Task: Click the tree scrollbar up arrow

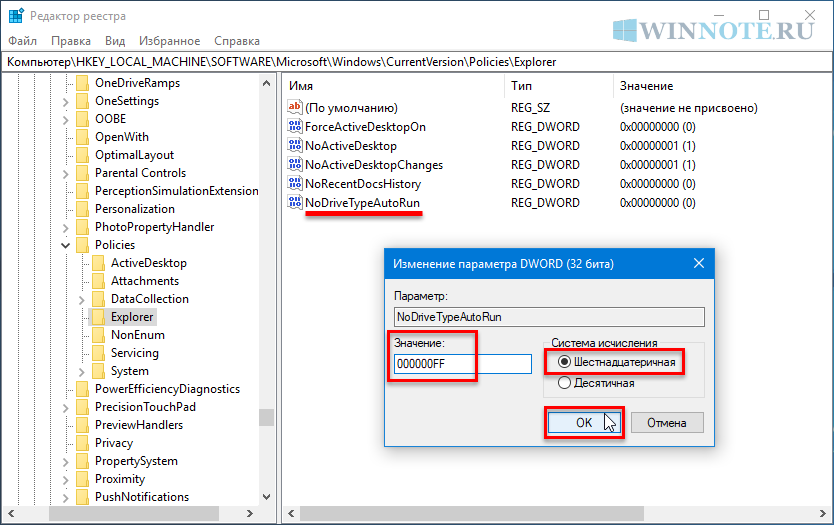Action: coord(266,84)
